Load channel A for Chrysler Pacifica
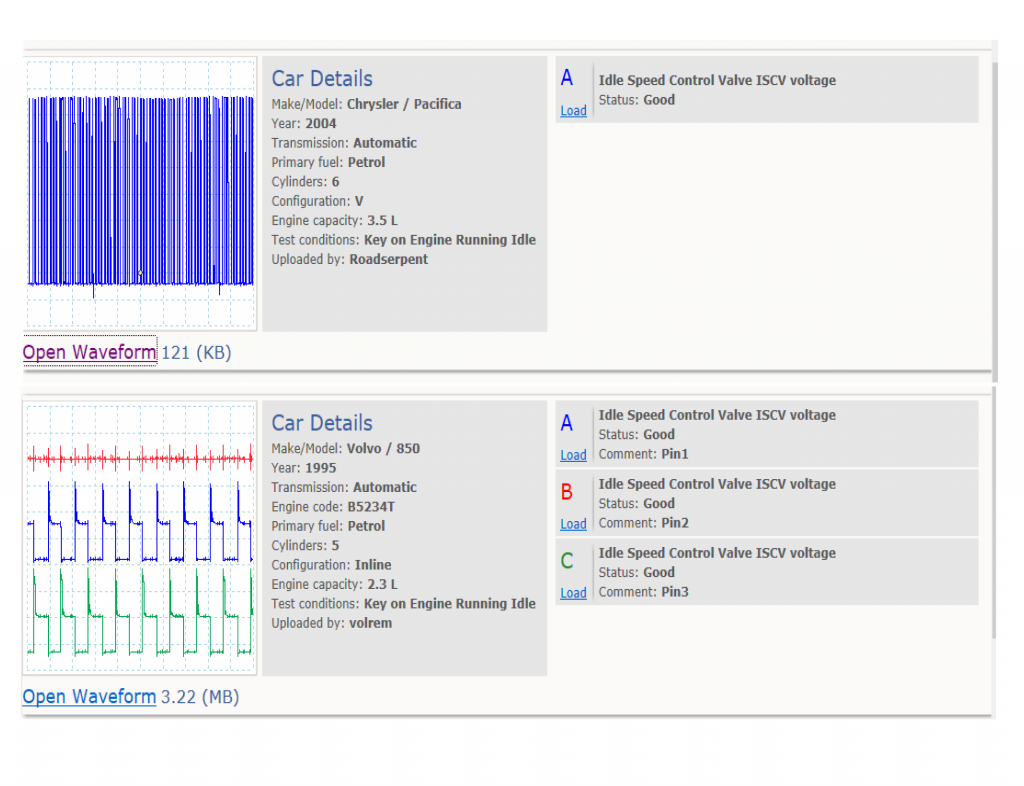This screenshot has width=1024, height=786. pos(573,111)
